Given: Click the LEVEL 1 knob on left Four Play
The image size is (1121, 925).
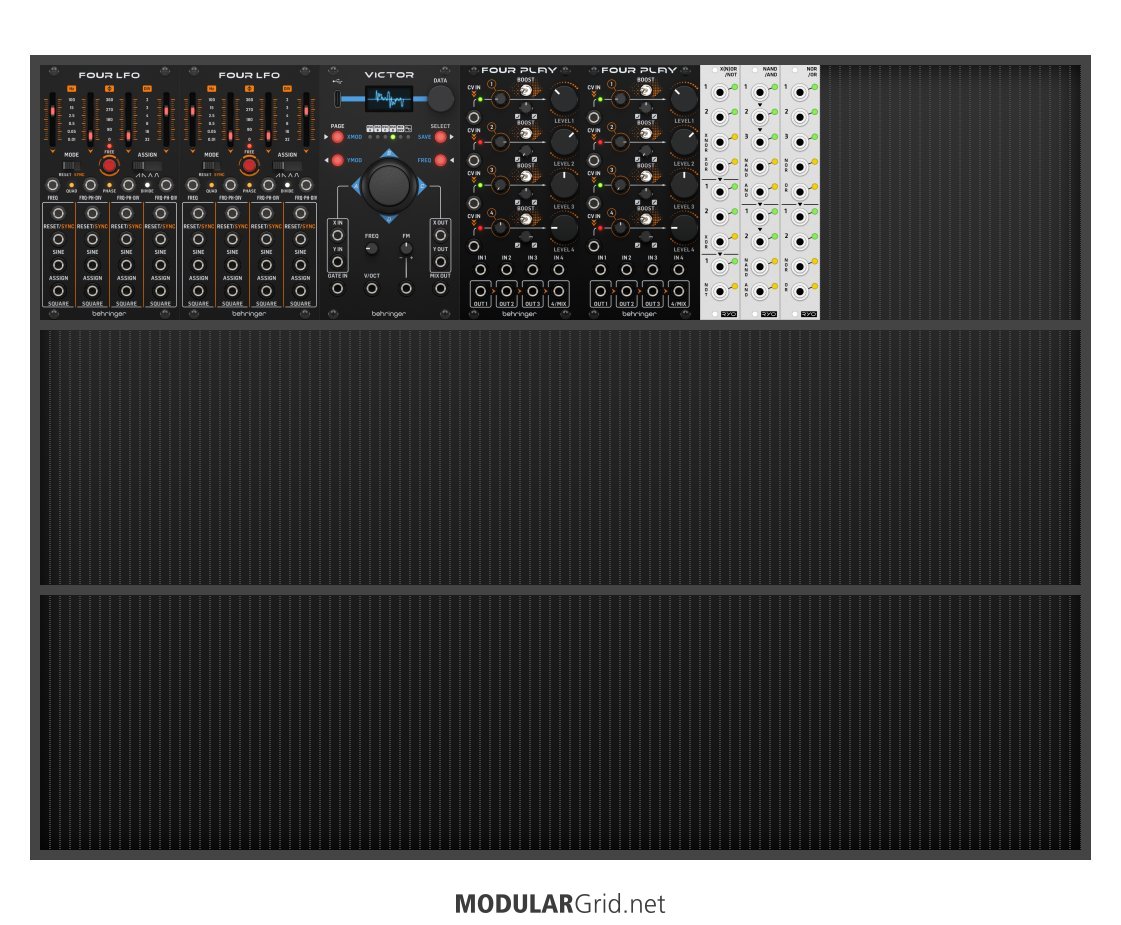Looking at the screenshot, I should click(564, 98).
